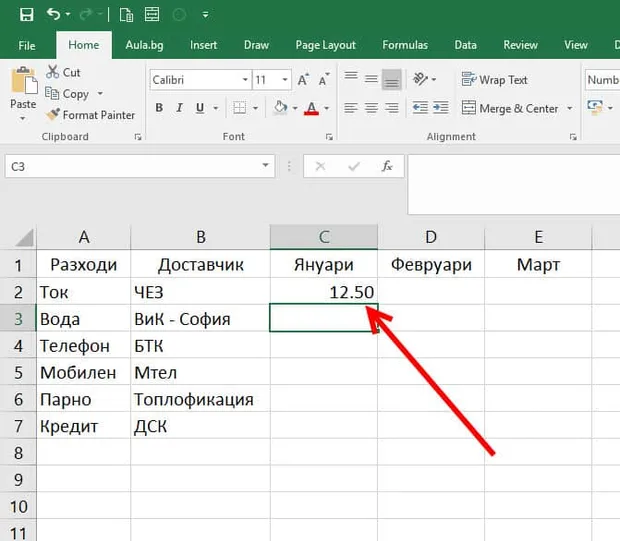Open the Font dialog launcher
This screenshot has height=541, width=620.
(x=329, y=137)
